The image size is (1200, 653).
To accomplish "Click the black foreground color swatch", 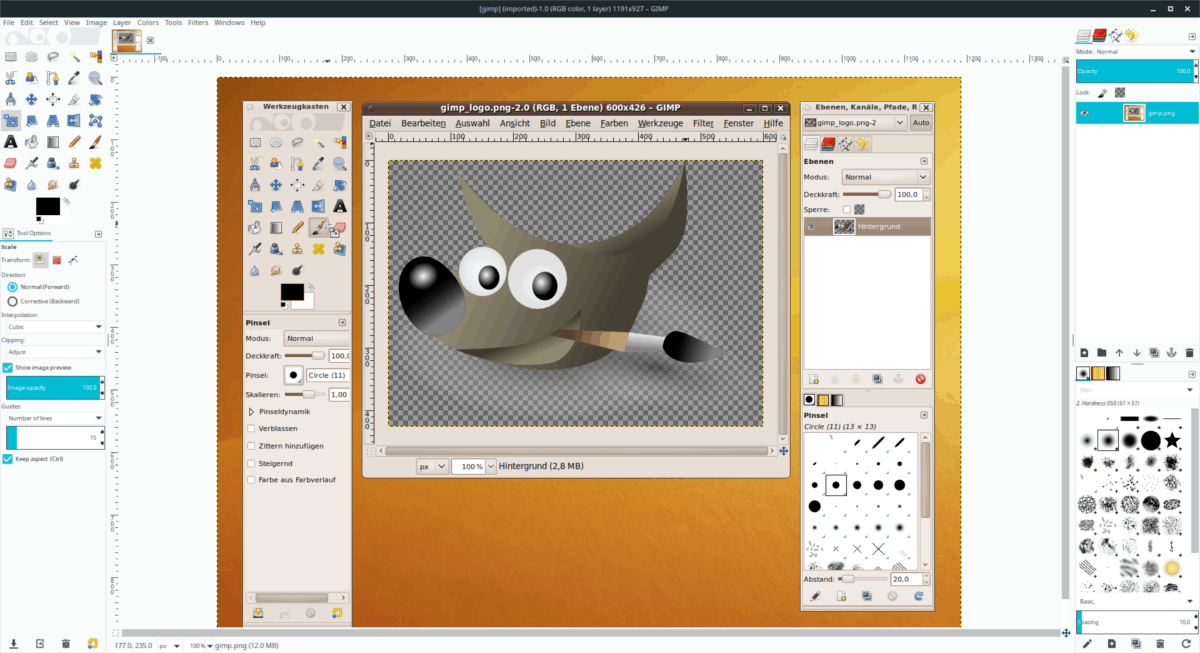I will 292,292.
